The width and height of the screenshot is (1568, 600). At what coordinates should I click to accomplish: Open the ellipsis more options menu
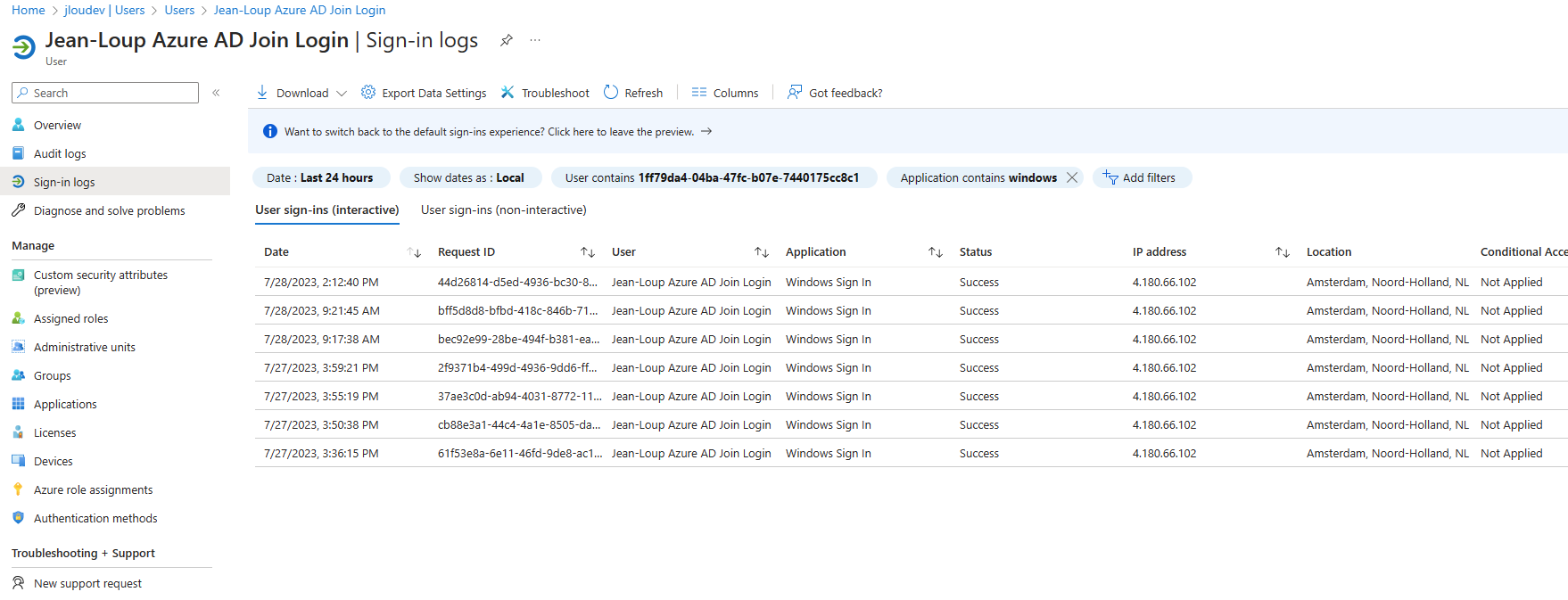point(535,40)
